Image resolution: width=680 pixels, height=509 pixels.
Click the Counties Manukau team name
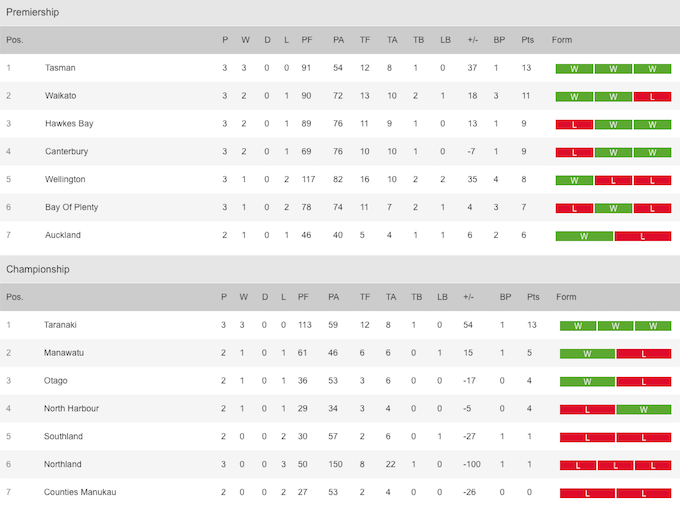tap(80, 492)
